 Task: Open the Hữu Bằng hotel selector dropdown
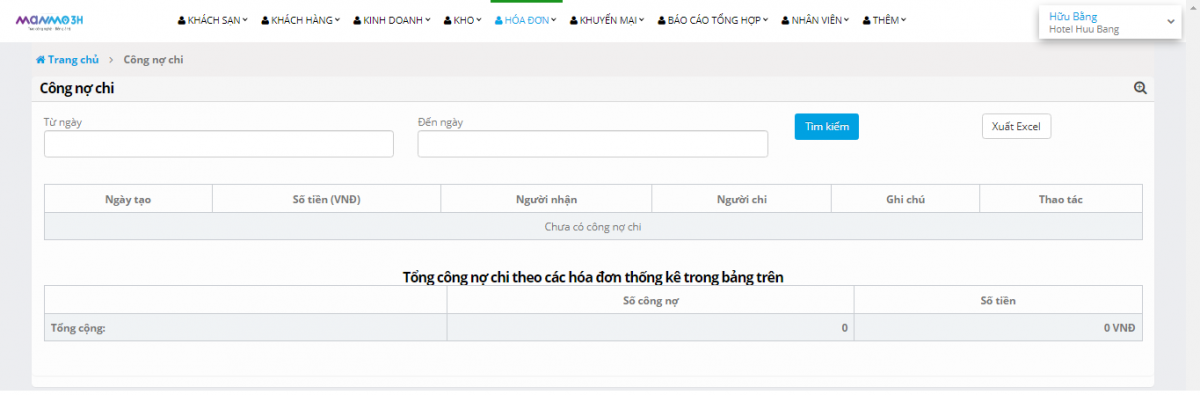tap(1111, 22)
